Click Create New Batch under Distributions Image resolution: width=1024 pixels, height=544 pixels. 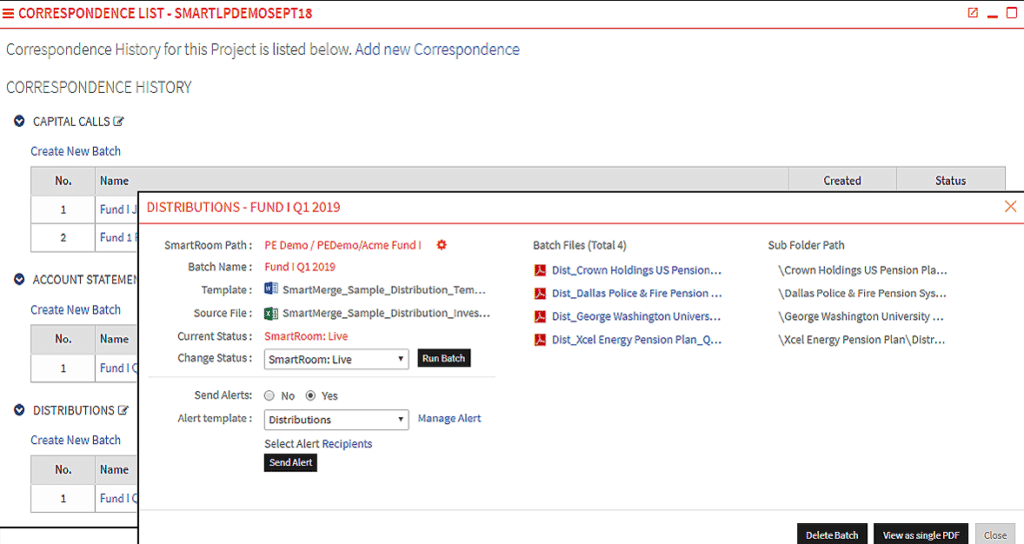[76, 440]
